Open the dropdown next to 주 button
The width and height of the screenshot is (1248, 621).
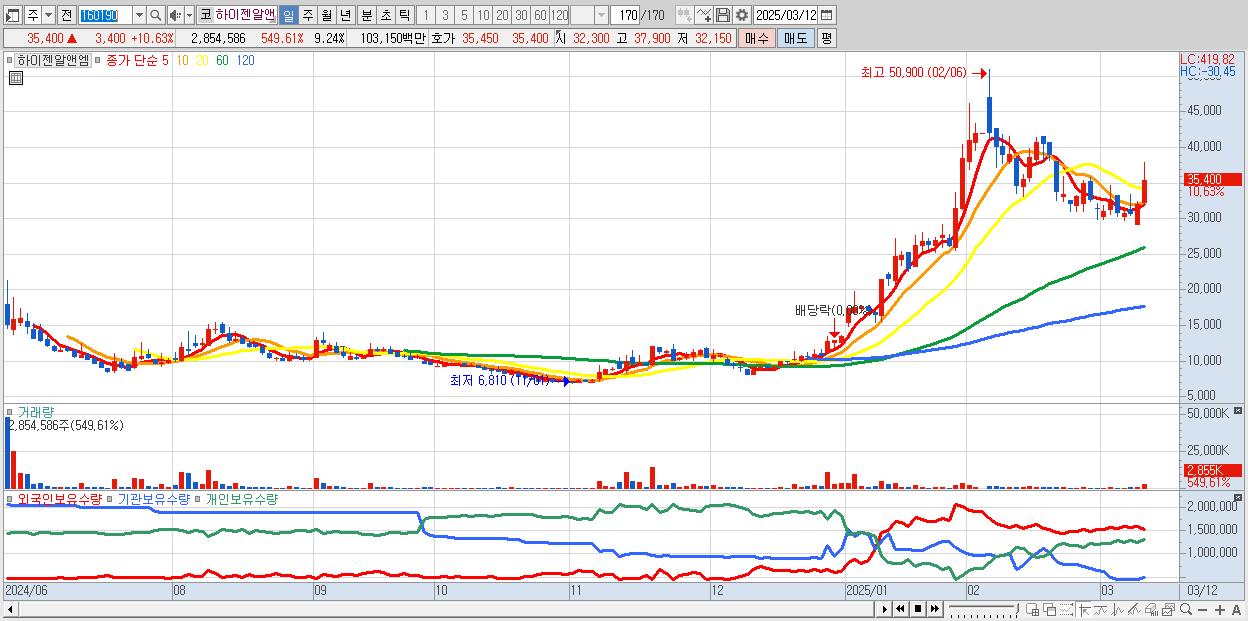point(48,15)
